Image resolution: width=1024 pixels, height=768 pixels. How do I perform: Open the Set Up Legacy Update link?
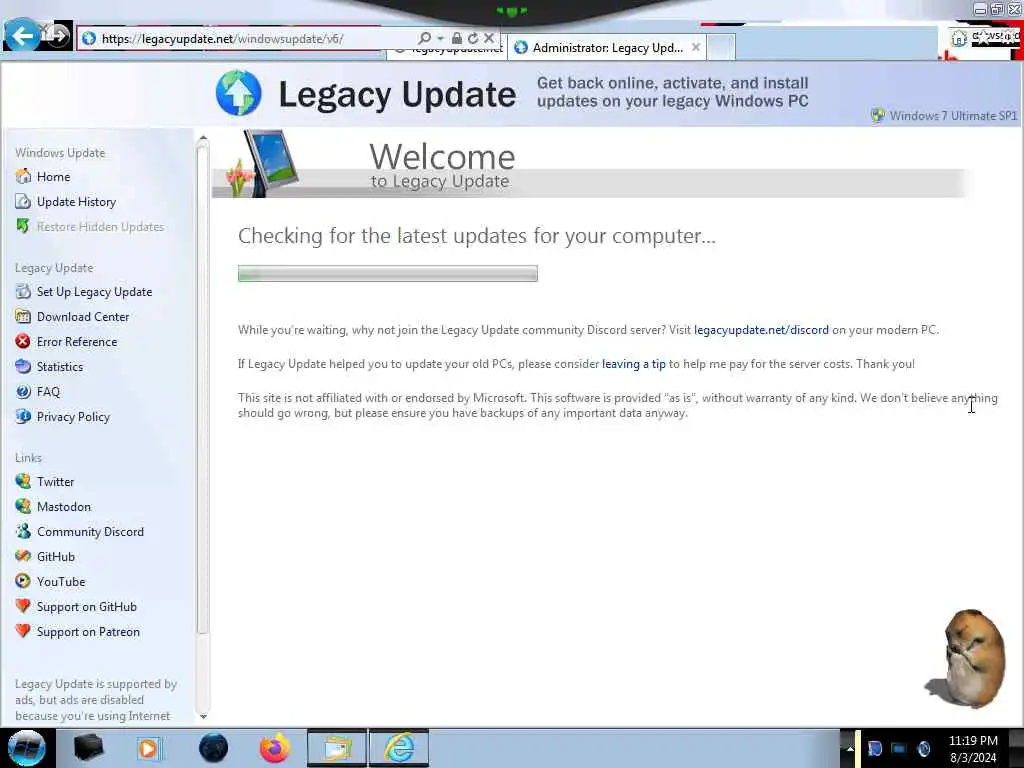(x=95, y=292)
